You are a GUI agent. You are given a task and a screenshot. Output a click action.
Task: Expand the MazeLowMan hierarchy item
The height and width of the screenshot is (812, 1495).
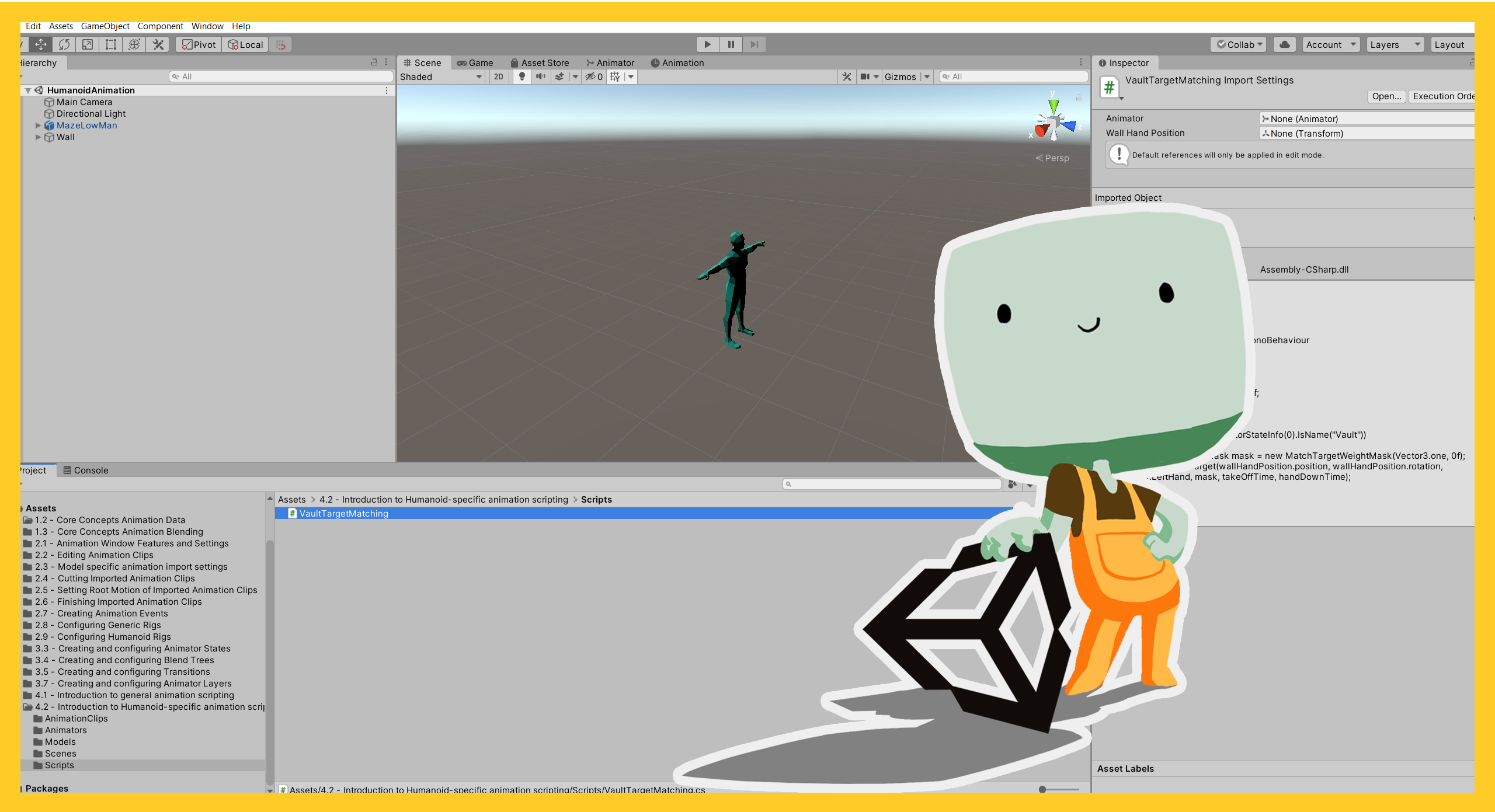point(39,126)
